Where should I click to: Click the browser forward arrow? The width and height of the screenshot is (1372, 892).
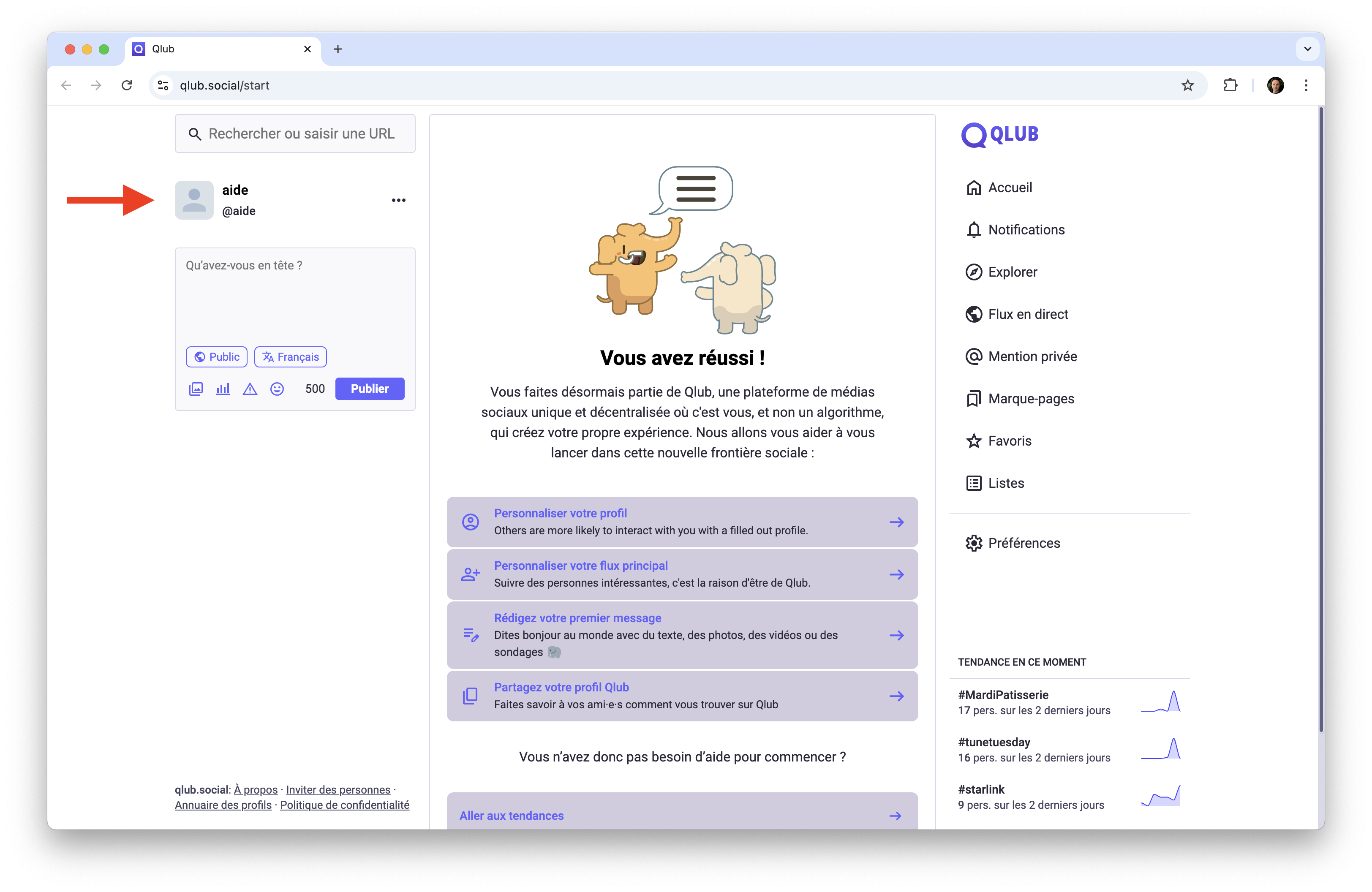(x=96, y=85)
